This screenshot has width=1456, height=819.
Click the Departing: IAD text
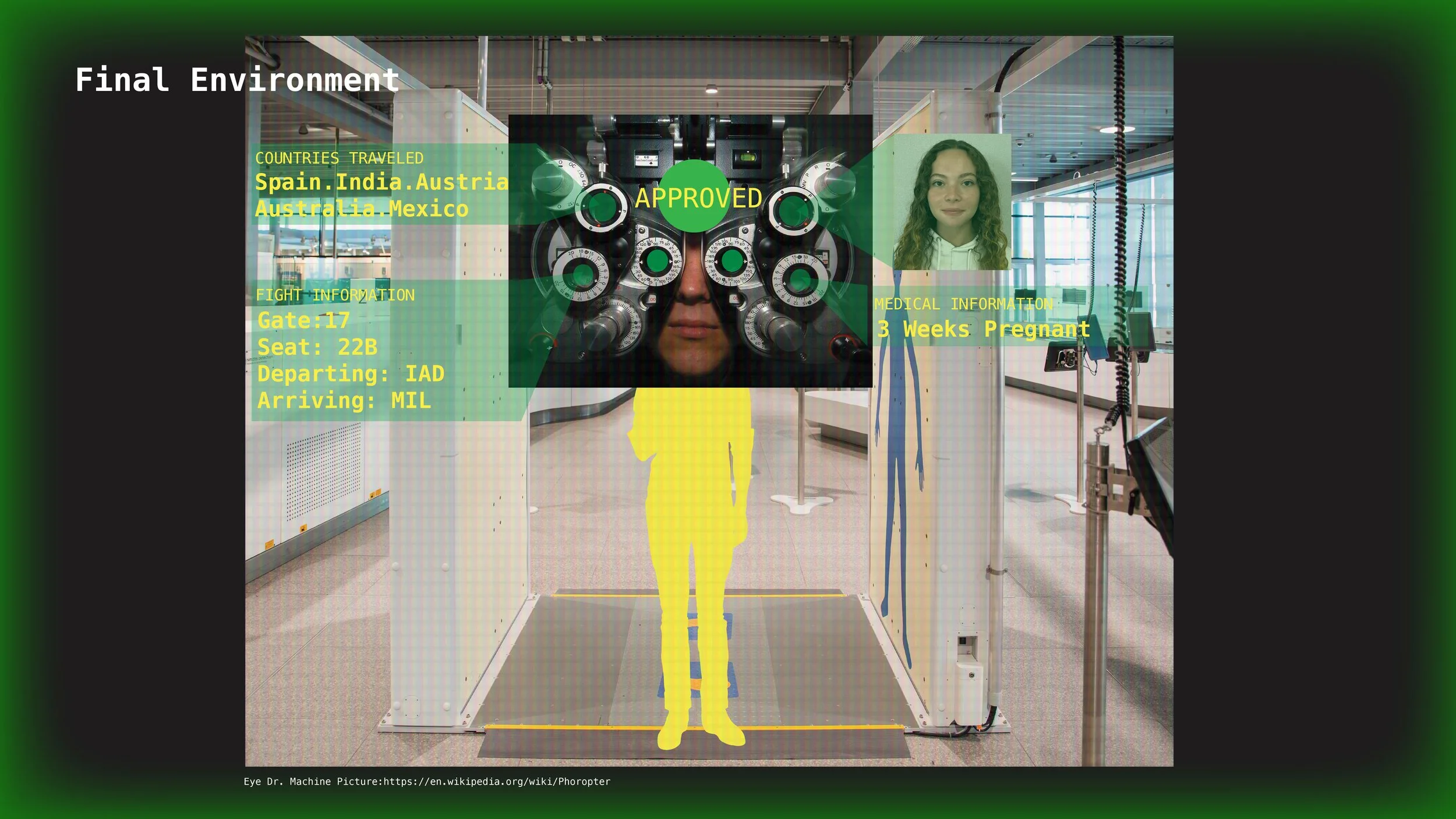(351, 374)
